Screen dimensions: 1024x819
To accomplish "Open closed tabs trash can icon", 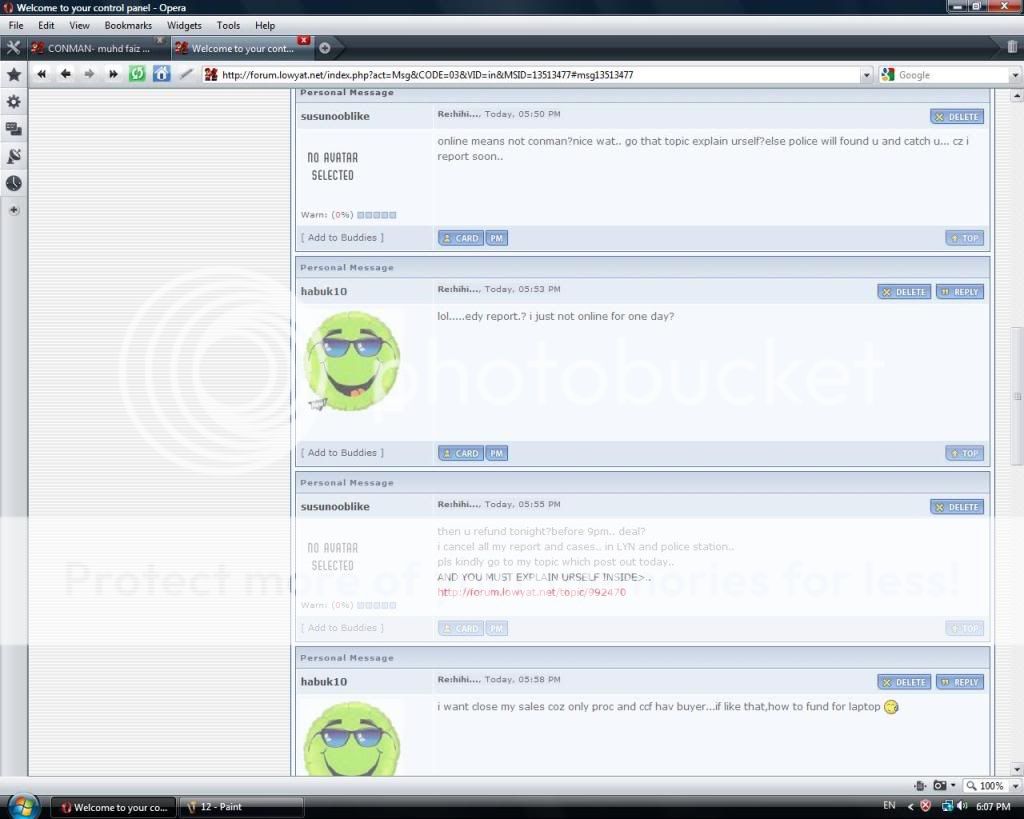I will coord(1011,47).
